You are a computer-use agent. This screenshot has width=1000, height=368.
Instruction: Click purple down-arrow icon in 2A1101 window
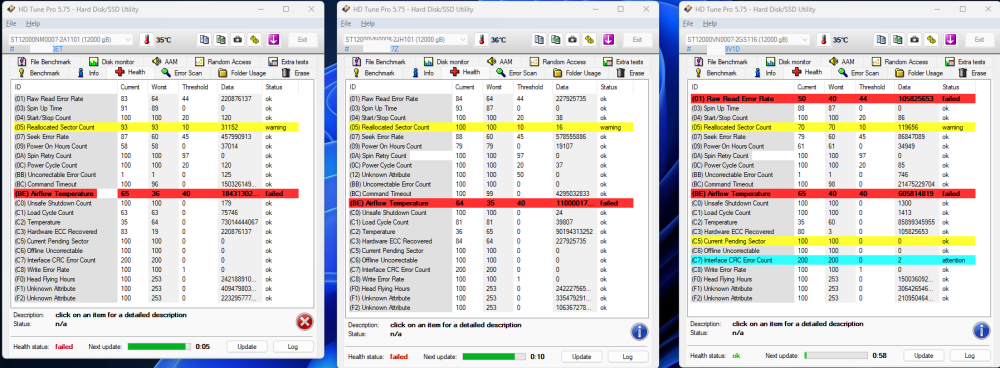274,40
